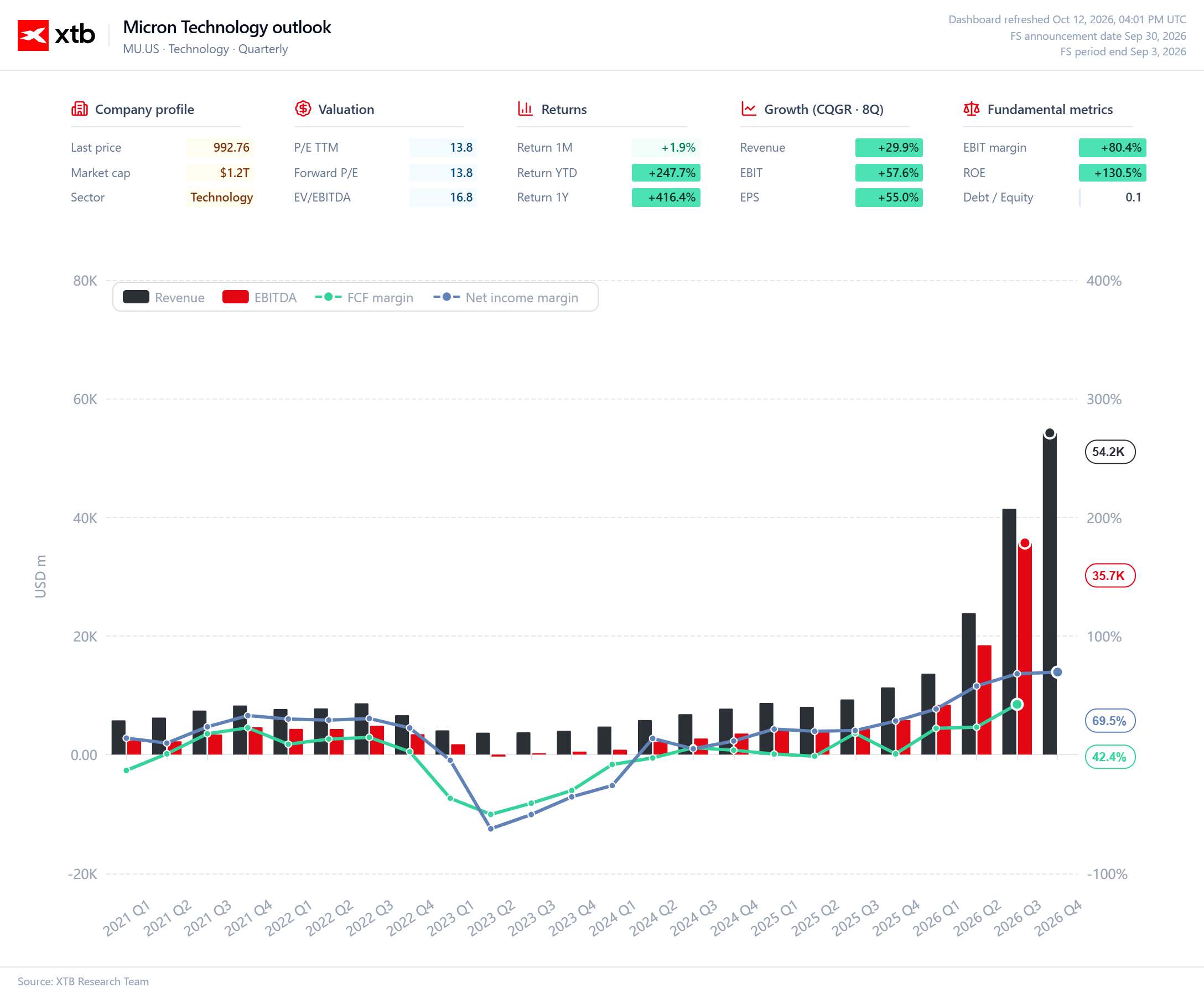Image resolution: width=1204 pixels, height=993 pixels.
Task: Click the Source: XTB Research Team footer
Action: [83, 981]
